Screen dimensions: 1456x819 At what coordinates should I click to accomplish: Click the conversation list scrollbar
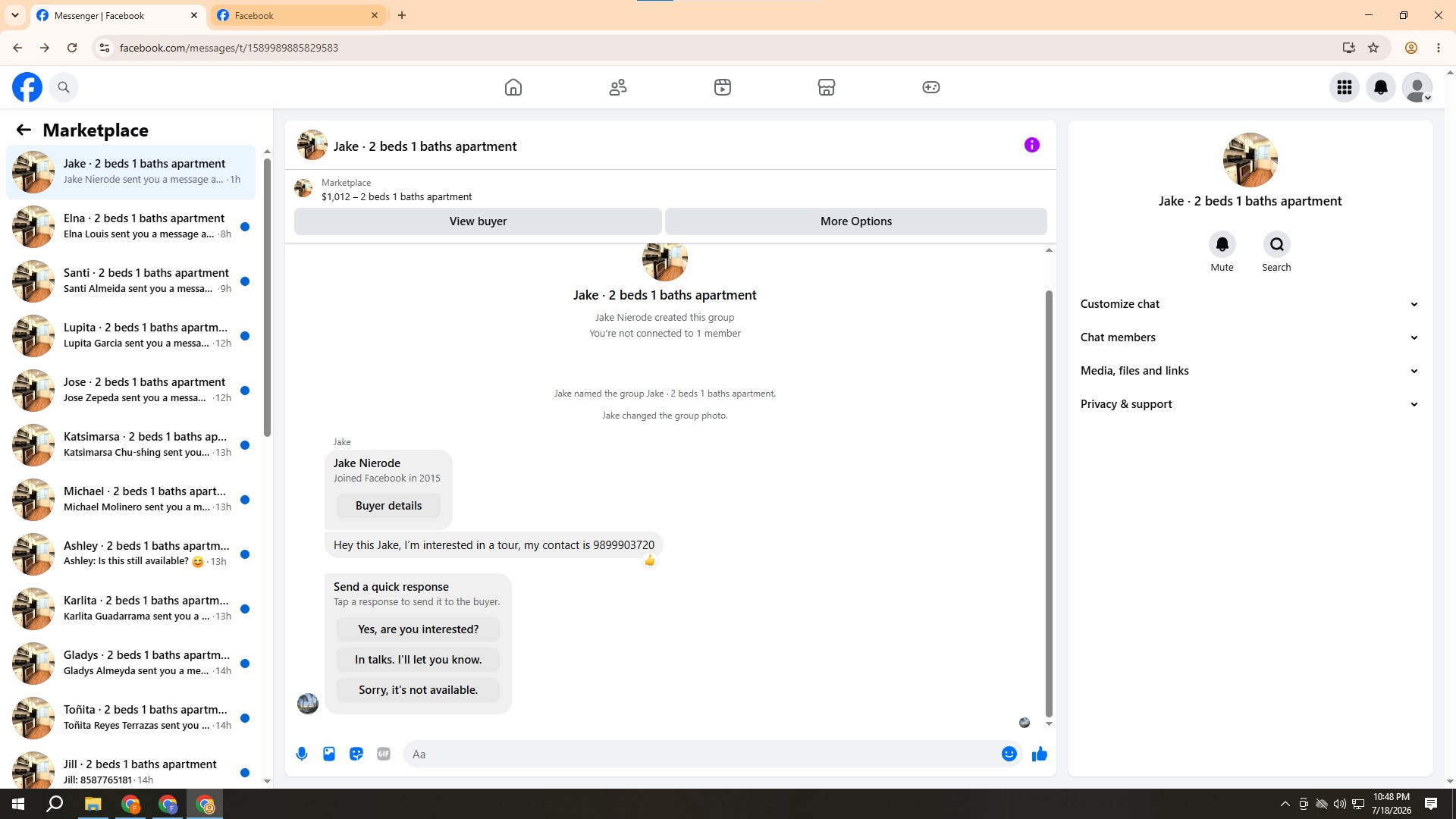coord(267,297)
